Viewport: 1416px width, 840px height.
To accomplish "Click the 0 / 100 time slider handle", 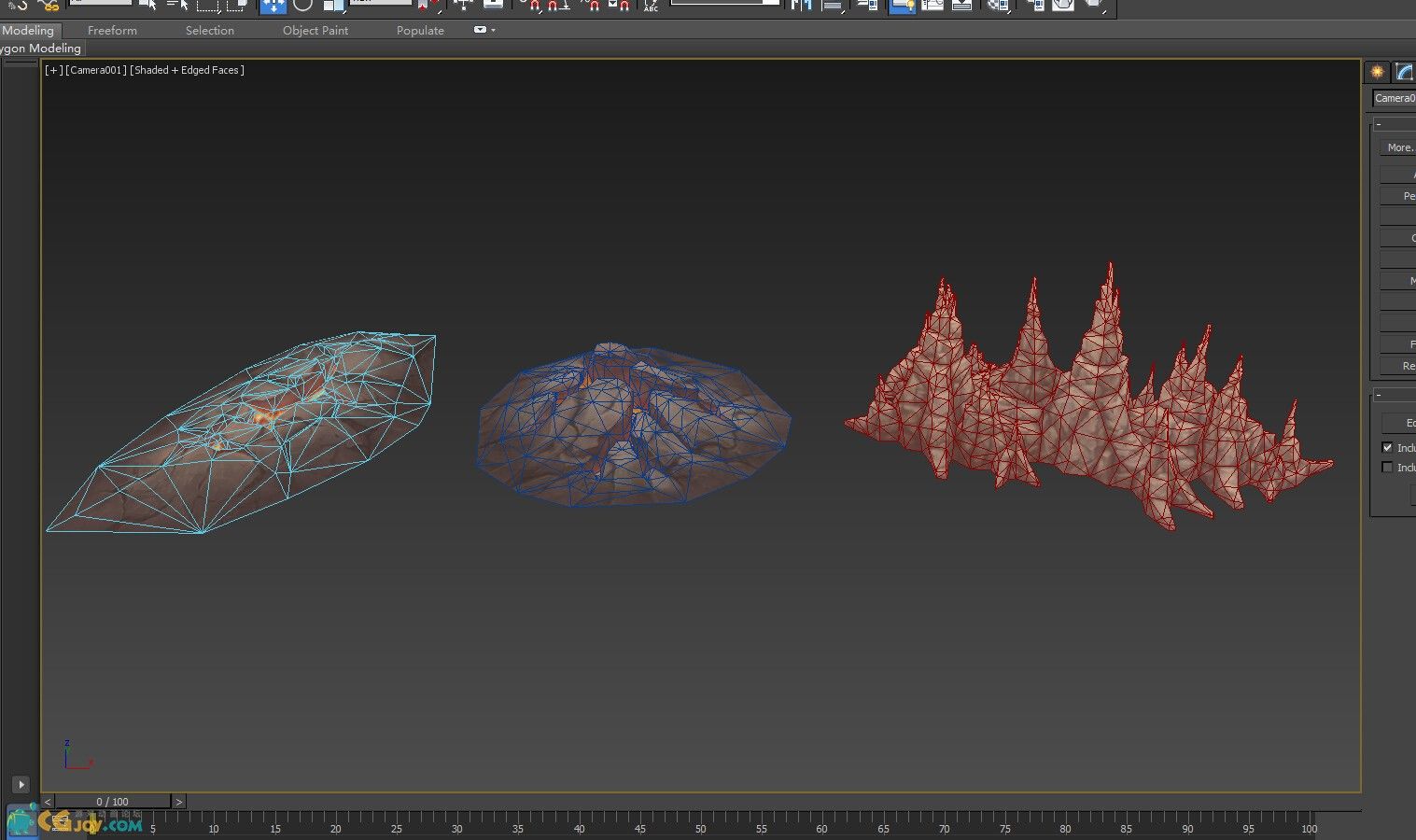I will point(113,802).
